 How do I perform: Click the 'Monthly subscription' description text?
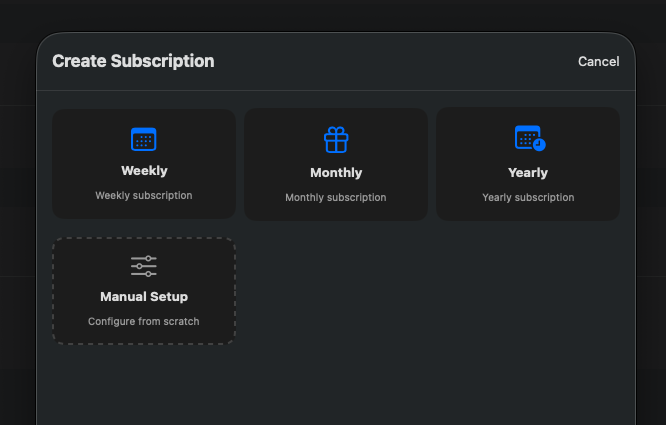(x=336, y=198)
